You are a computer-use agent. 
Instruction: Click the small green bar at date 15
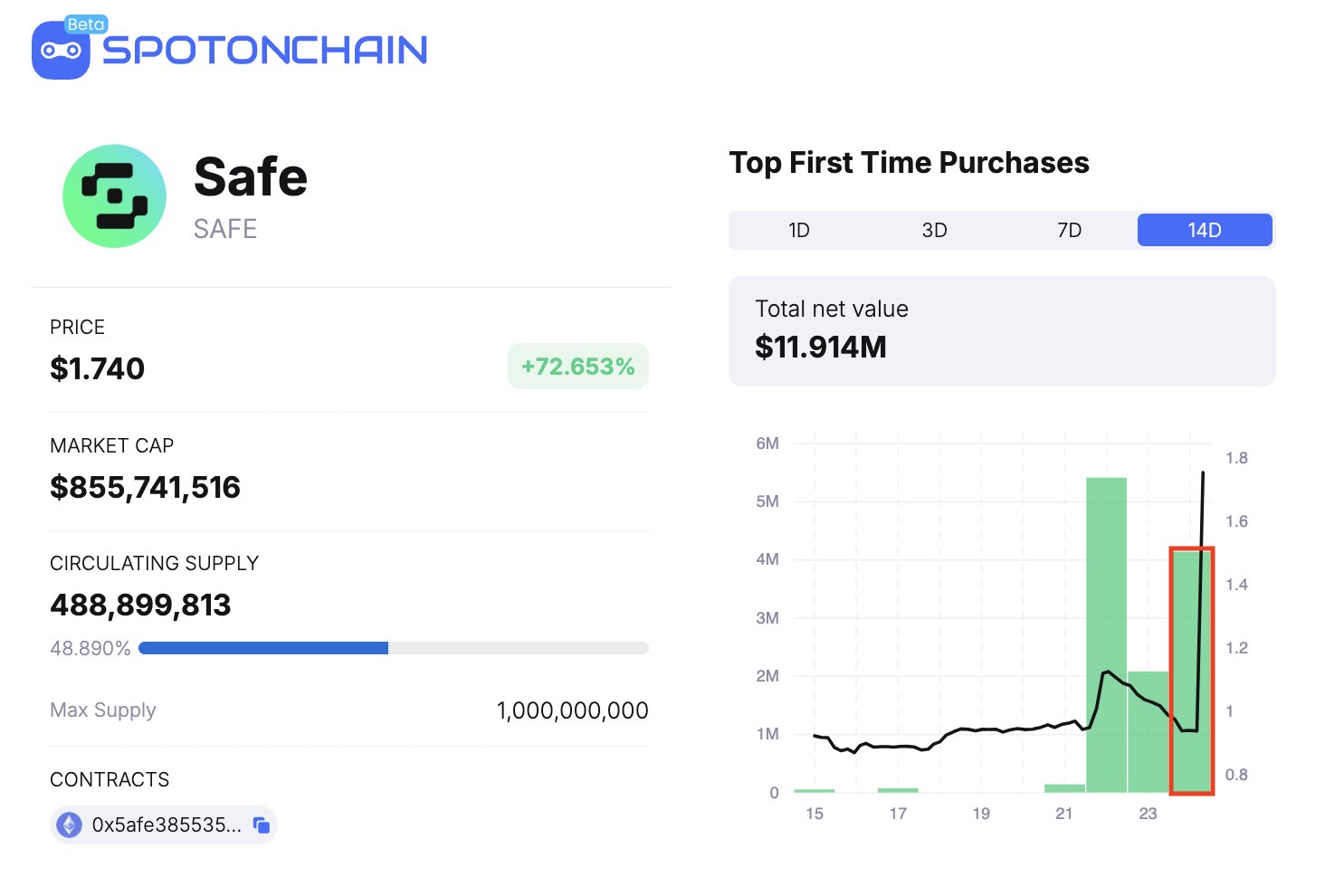click(815, 790)
